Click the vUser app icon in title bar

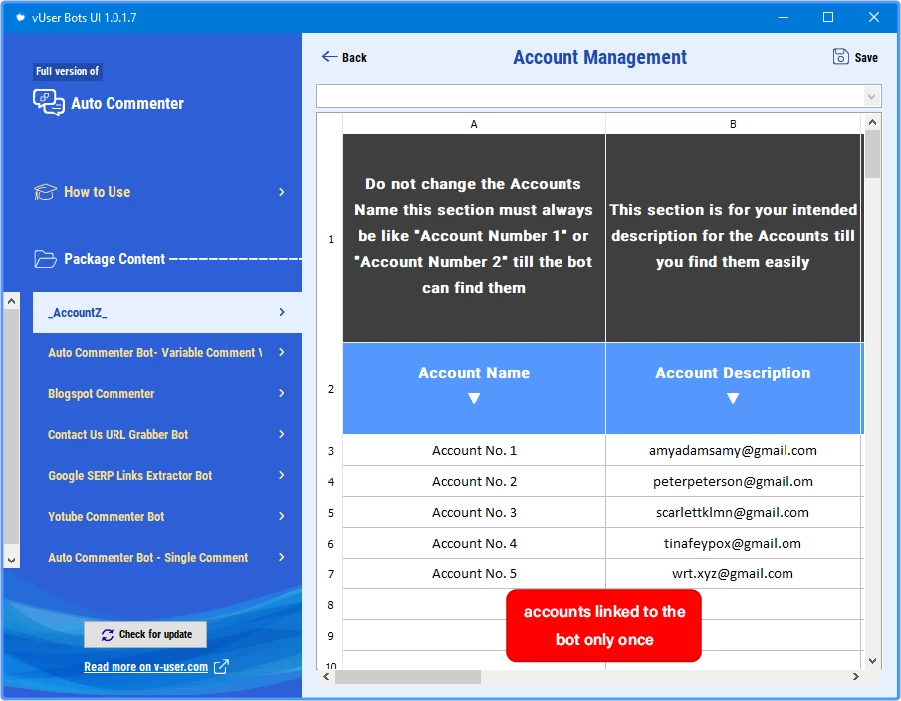20,17
